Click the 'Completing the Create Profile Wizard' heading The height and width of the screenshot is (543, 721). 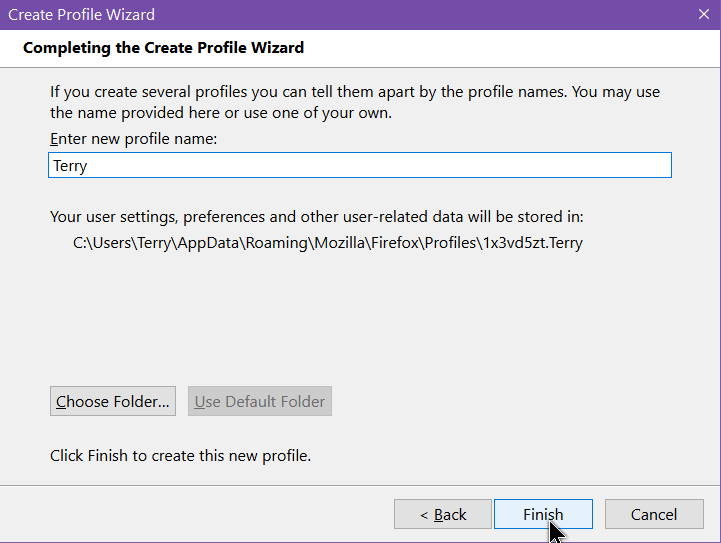tap(163, 48)
